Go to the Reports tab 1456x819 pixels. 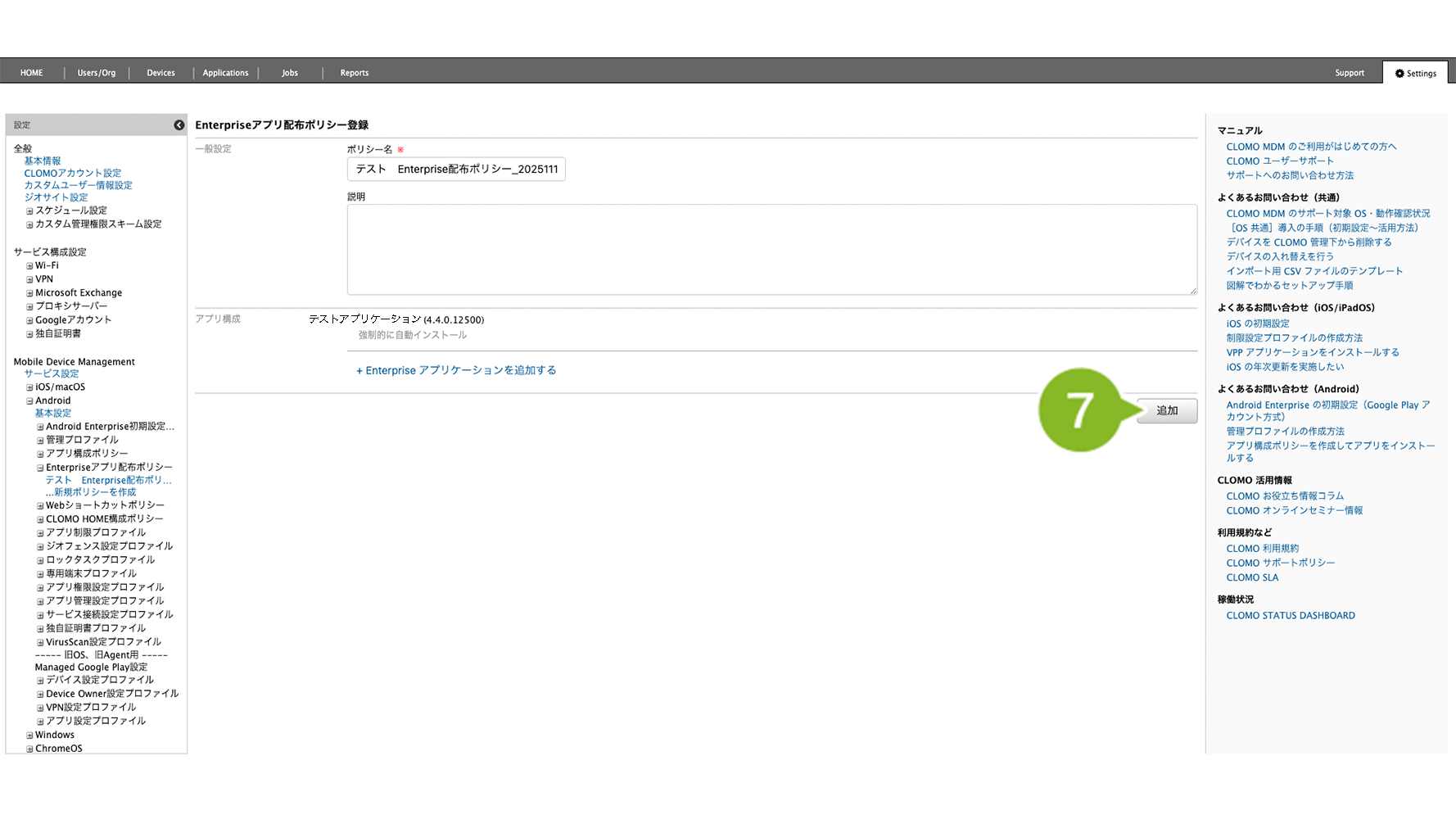(354, 73)
